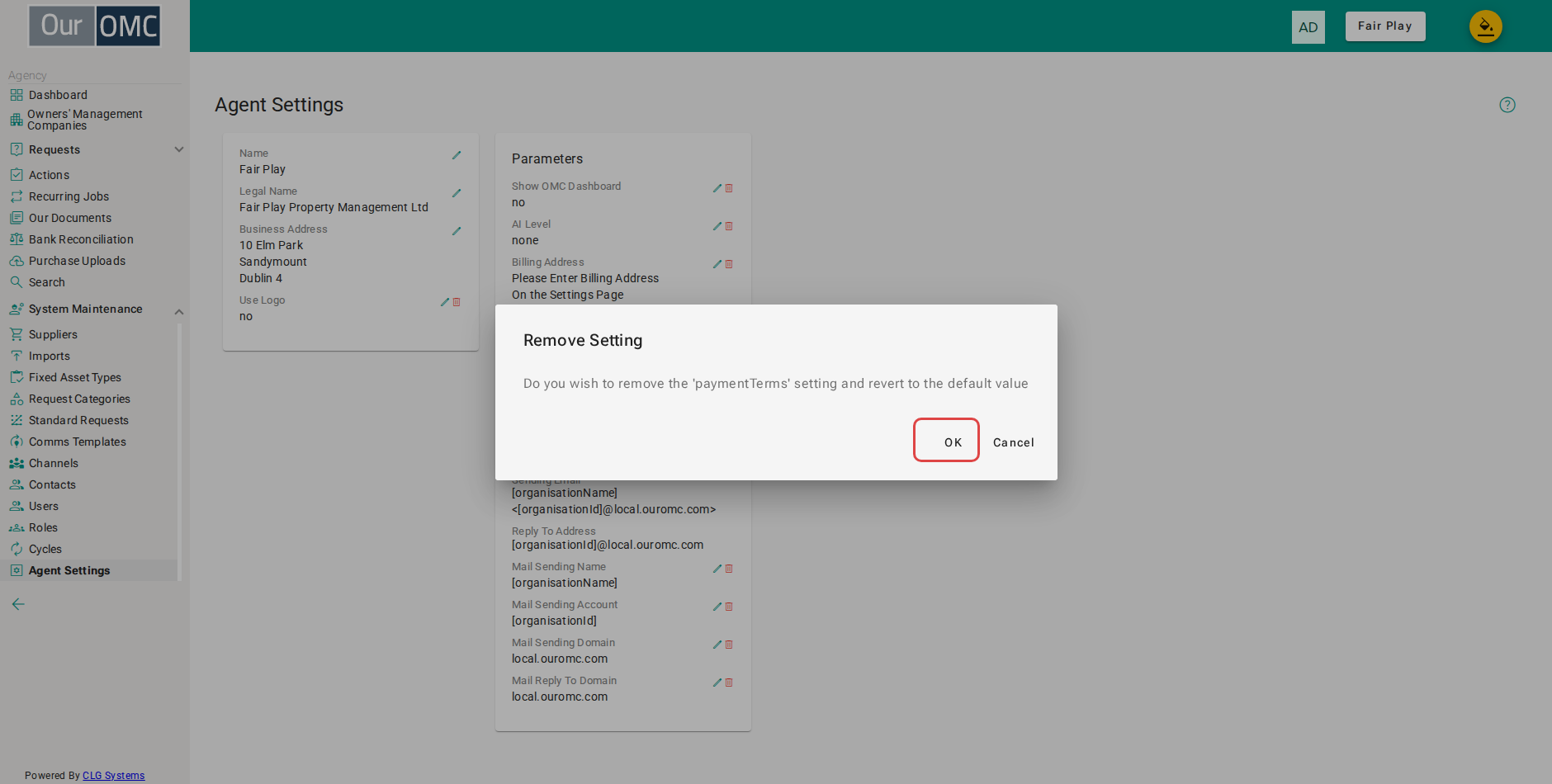
Task: Edit Mail Sending Name parameter
Action: (717, 569)
